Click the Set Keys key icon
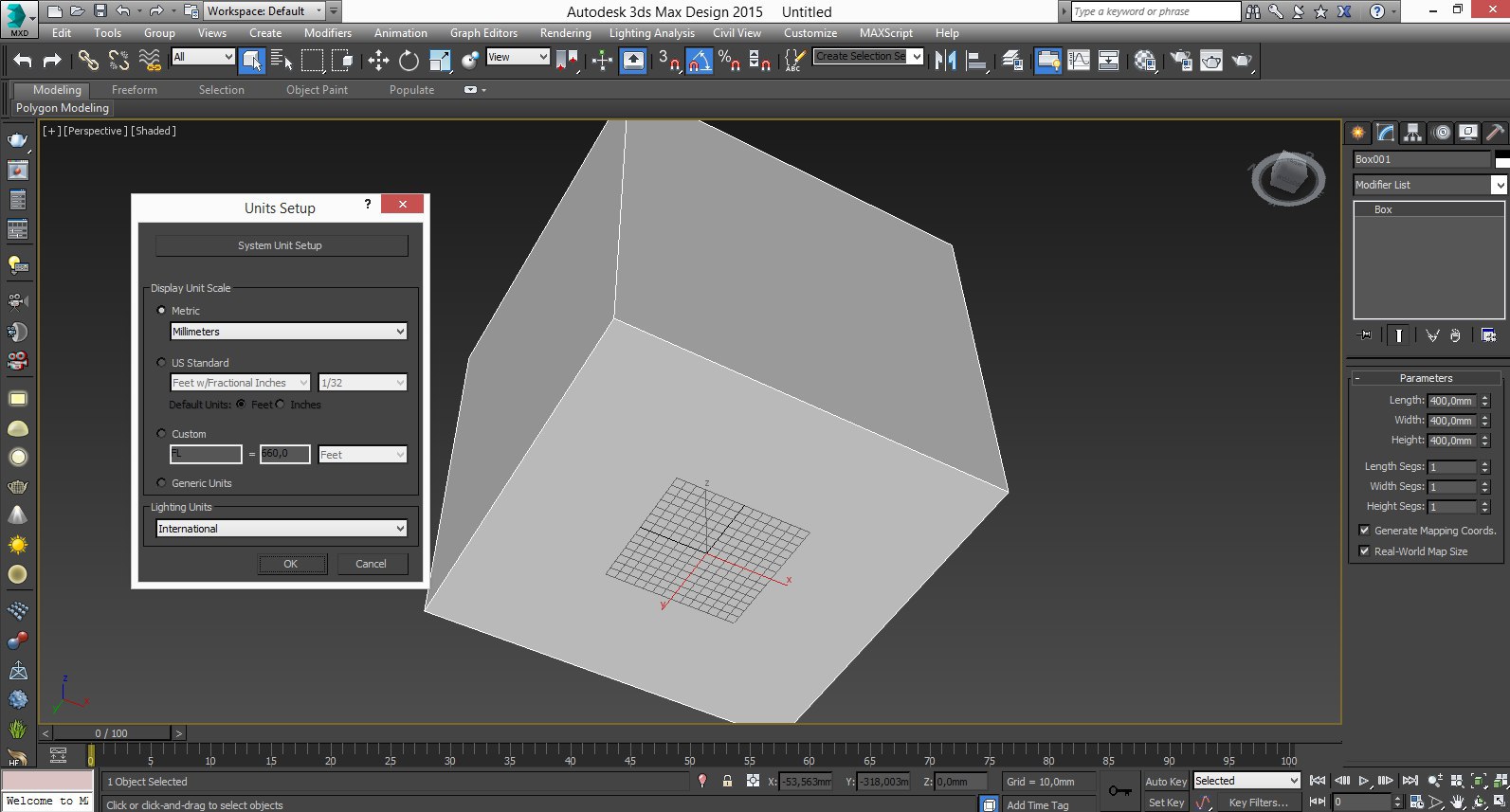Image resolution: width=1510 pixels, height=812 pixels. coord(1119,791)
